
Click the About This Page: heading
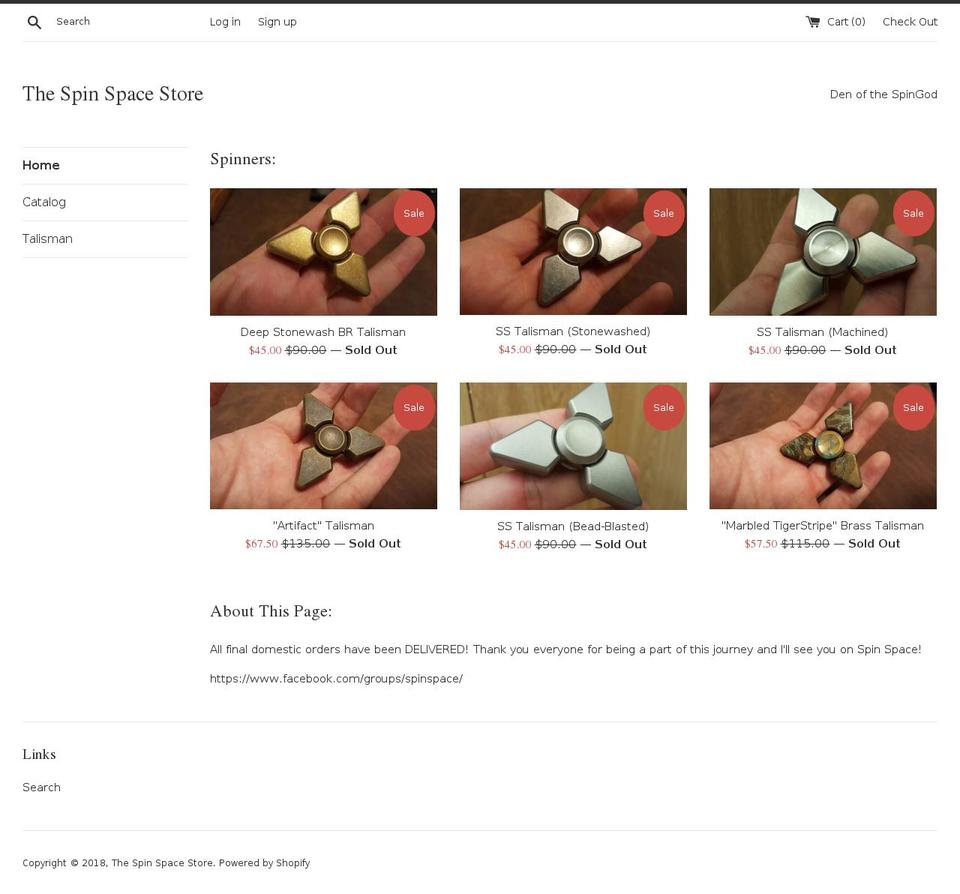(271, 611)
